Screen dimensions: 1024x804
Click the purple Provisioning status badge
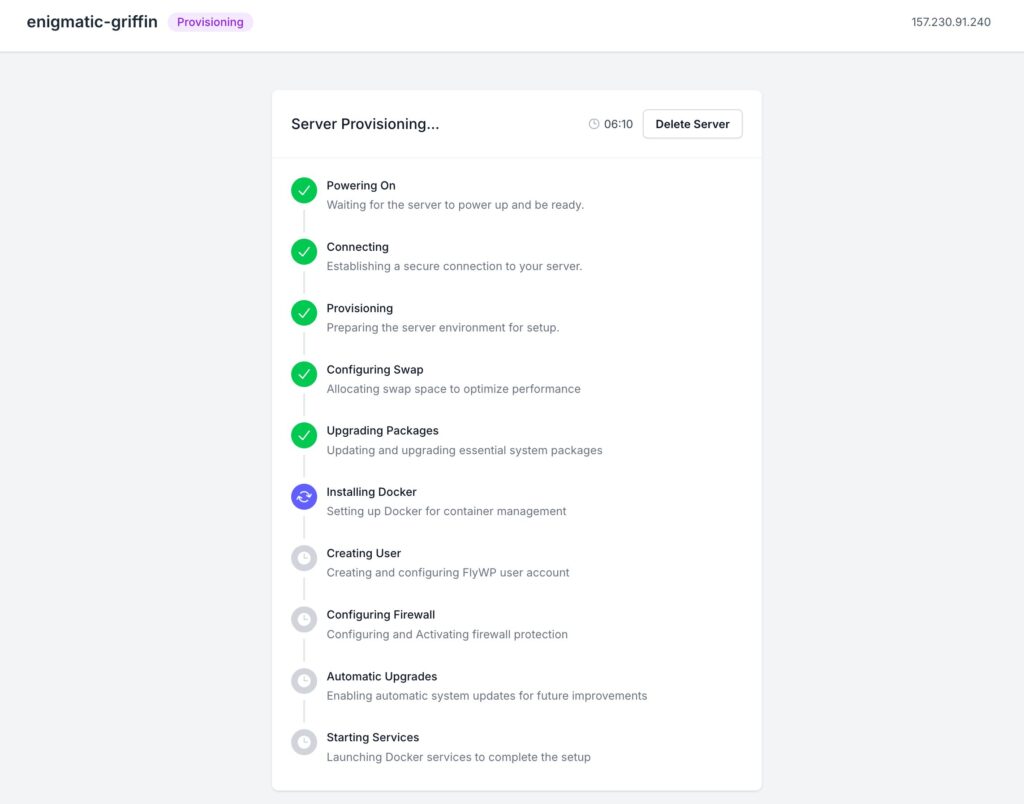pos(210,22)
